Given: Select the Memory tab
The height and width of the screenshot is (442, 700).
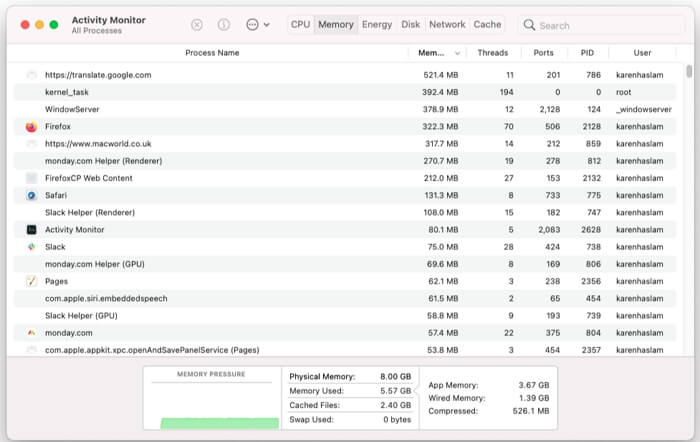Looking at the screenshot, I should [336, 25].
